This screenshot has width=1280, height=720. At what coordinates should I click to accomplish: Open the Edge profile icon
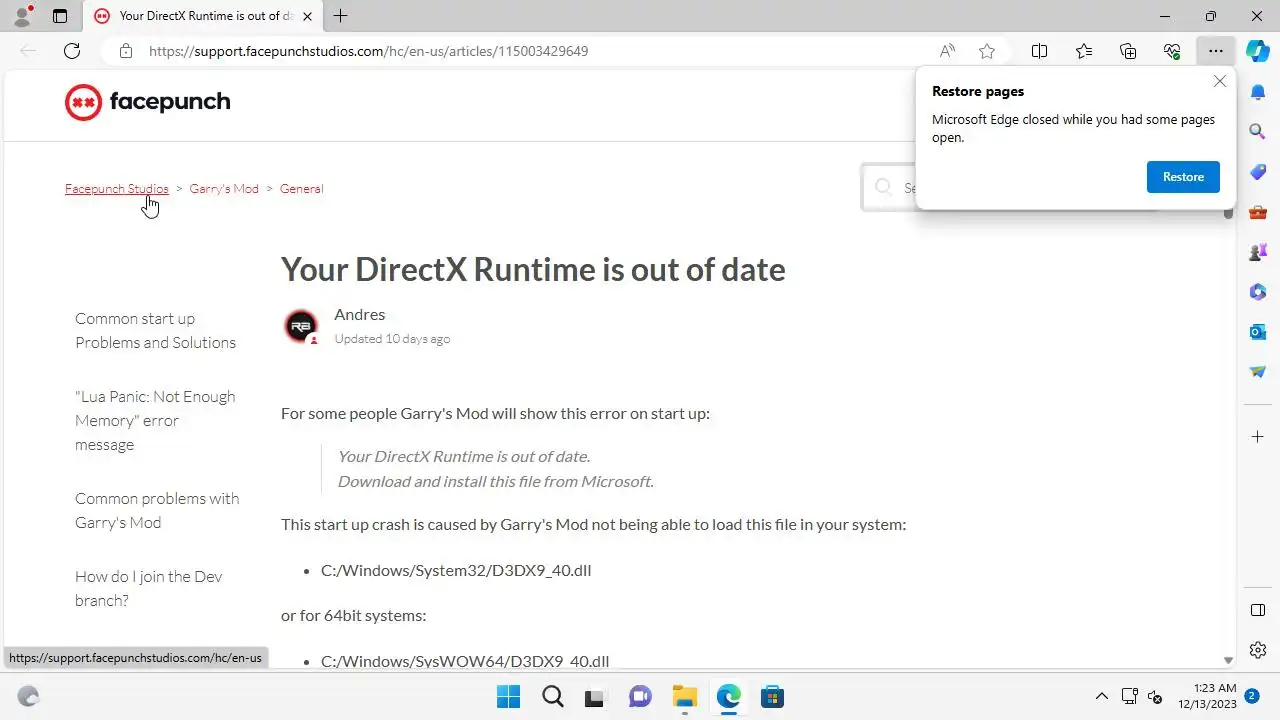coord(22,16)
